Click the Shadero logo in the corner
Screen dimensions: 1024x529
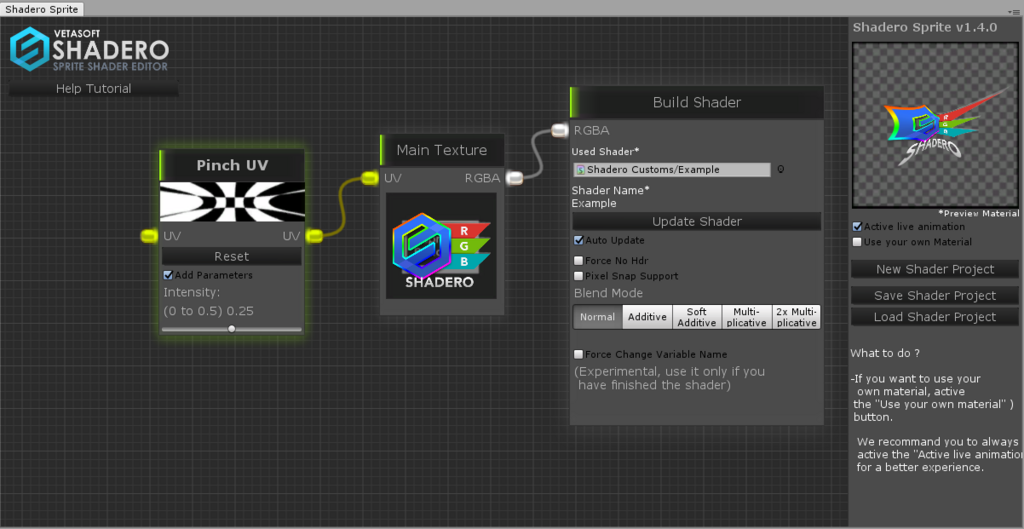(89, 49)
